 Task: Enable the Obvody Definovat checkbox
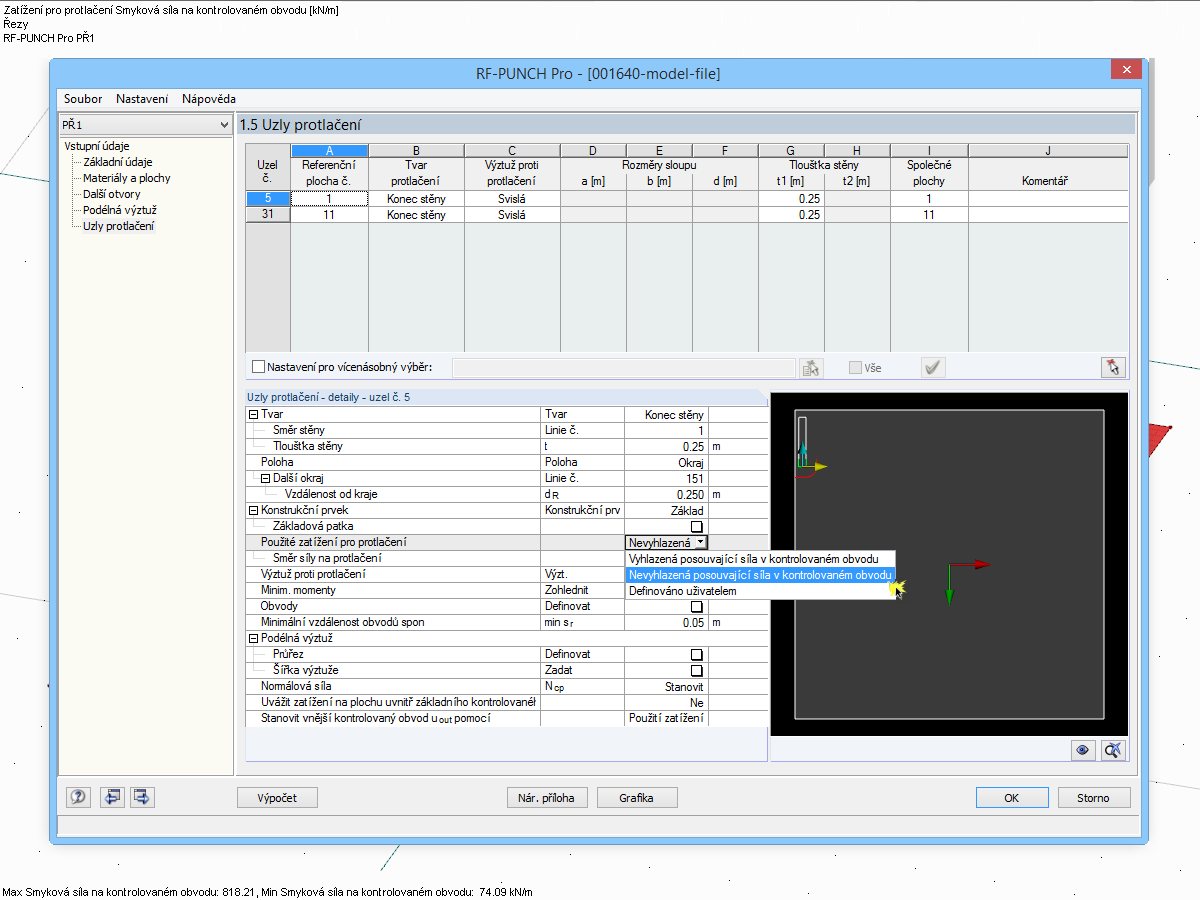pos(696,606)
